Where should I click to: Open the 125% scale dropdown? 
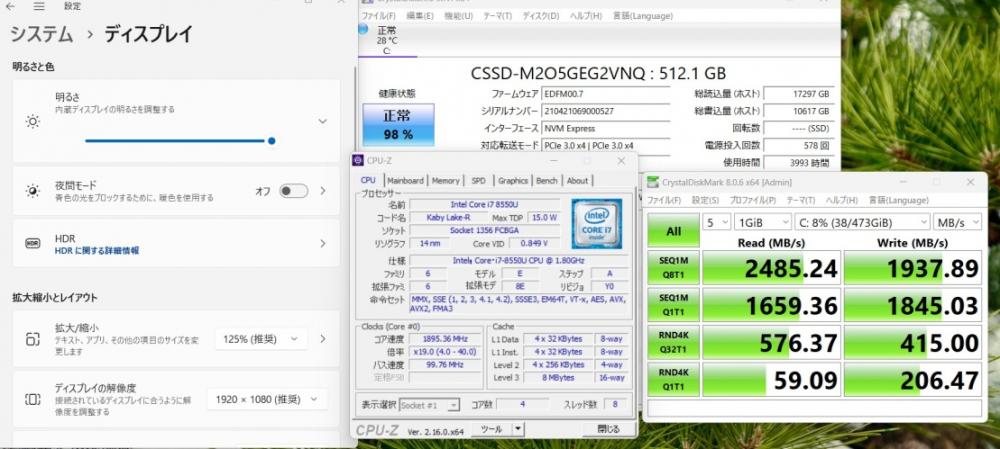261,339
